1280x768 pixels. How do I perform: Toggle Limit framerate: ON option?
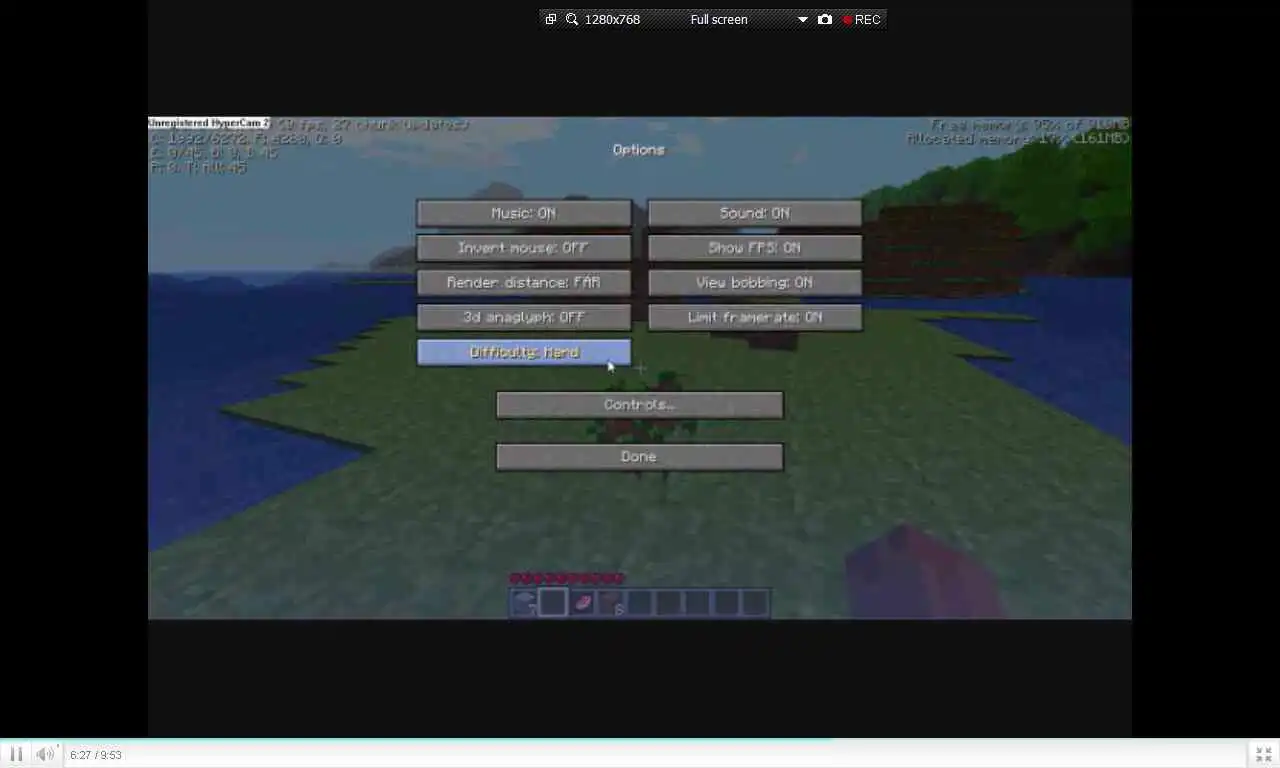click(x=755, y=317)
